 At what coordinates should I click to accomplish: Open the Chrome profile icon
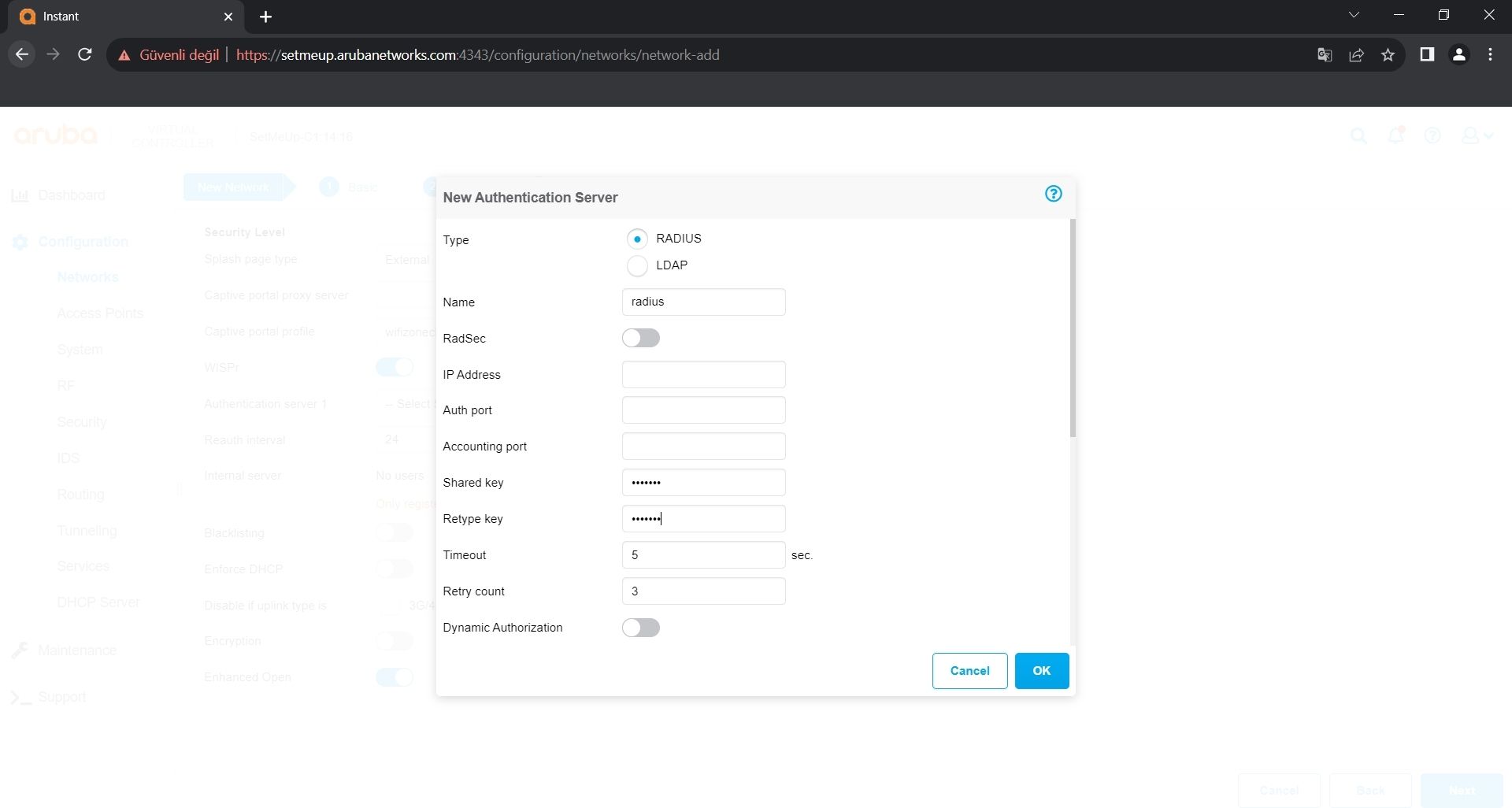coord(1458,55)
